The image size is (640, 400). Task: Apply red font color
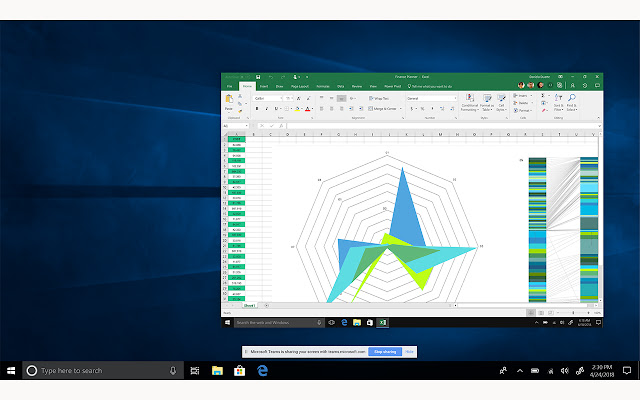coord(307,109)
